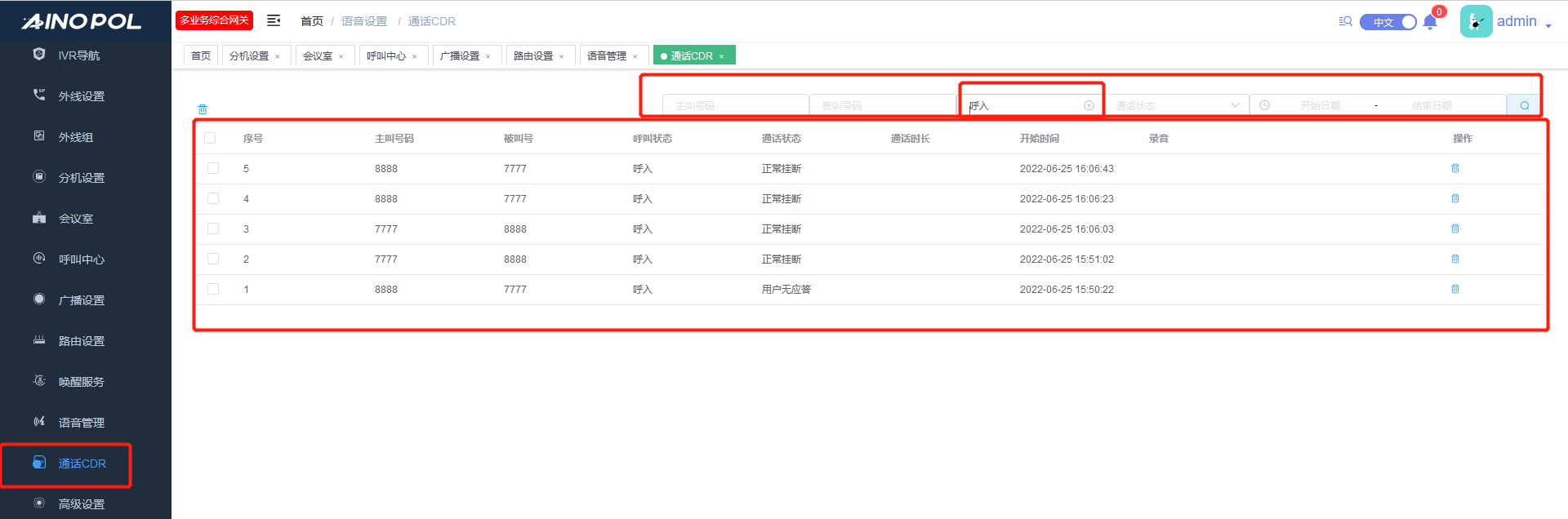Clear the 呼入 filter with the x icon
This screenshot has width=1568, height=519.
pyautogui.click(x=1089, y=105)
